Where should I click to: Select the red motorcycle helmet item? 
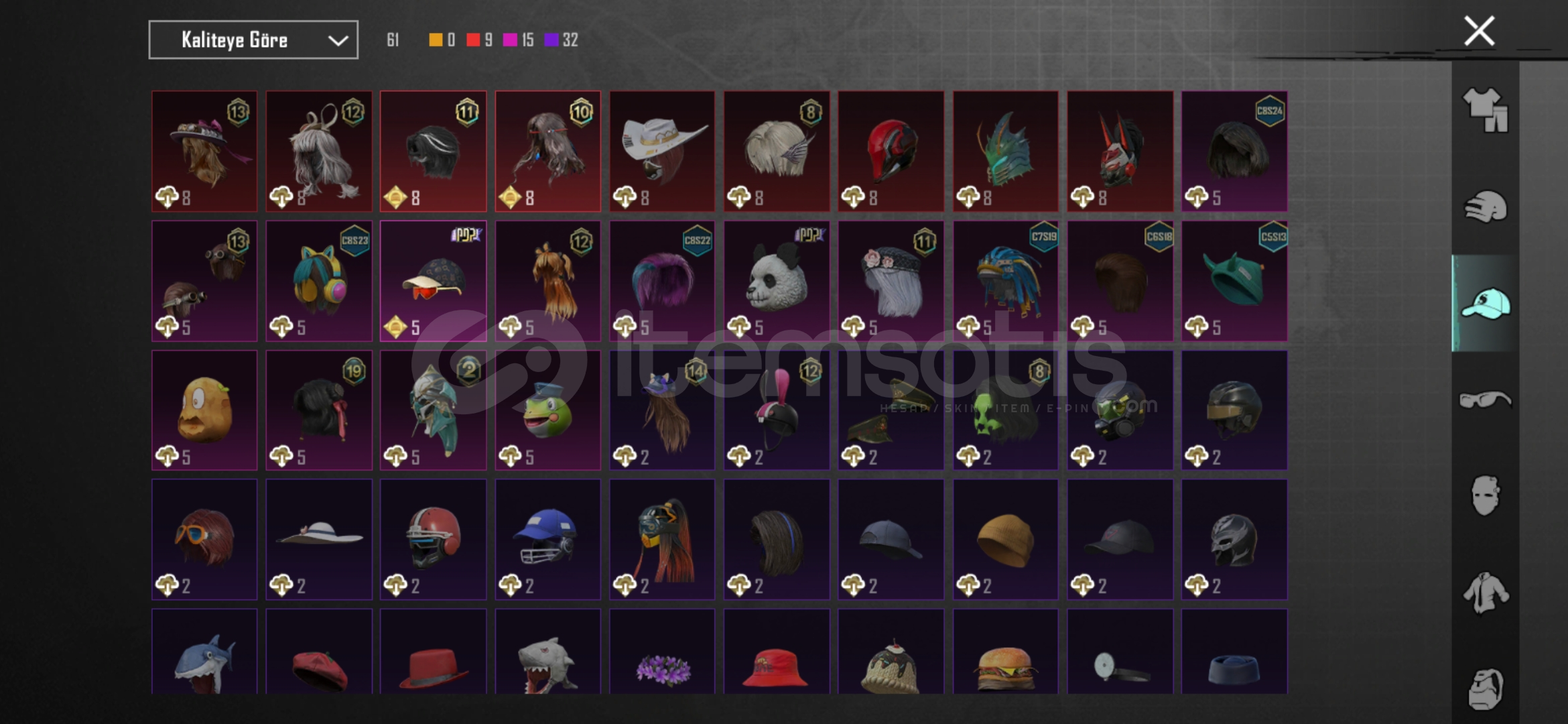tap(891, 152)
